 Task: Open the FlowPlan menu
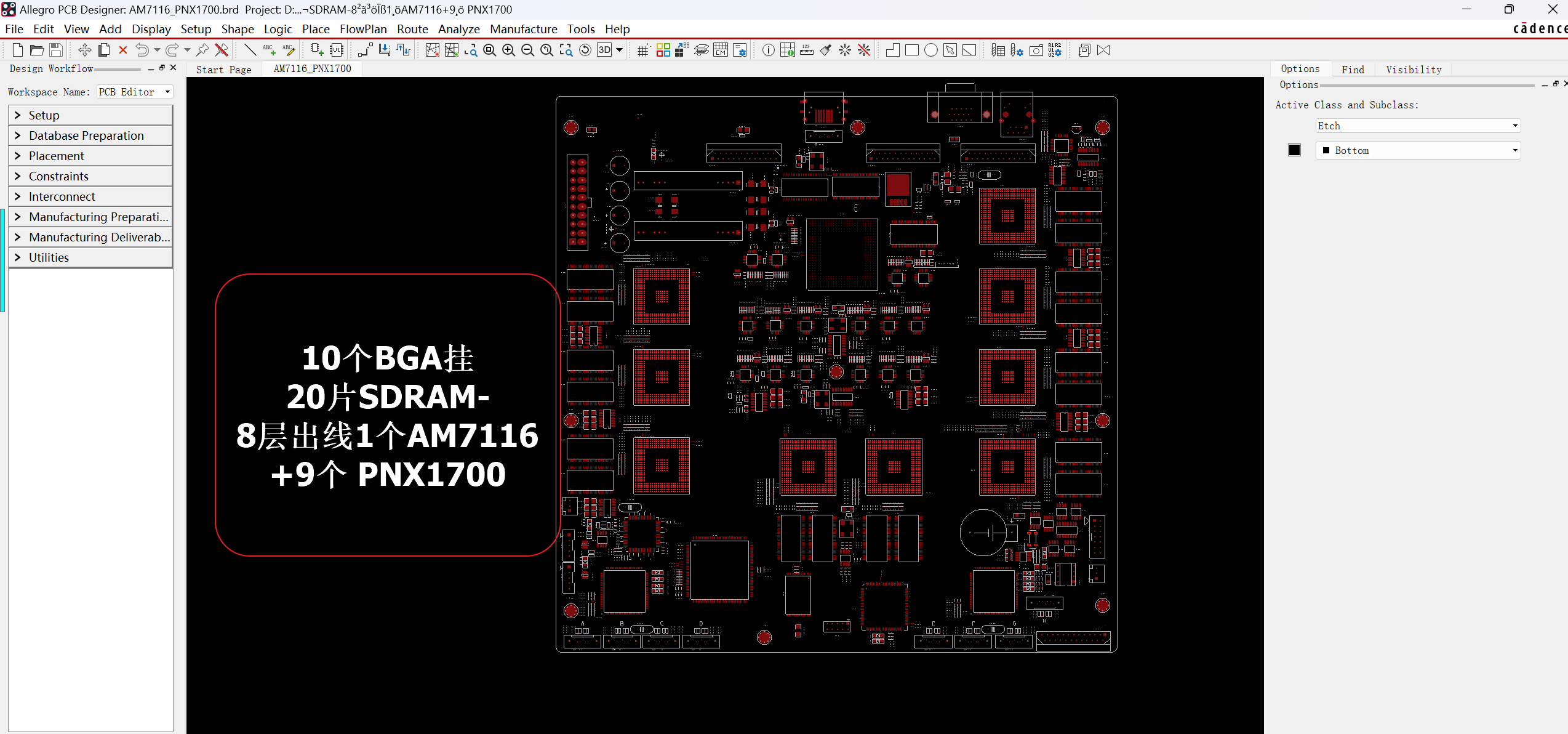(x=363, y=29)
